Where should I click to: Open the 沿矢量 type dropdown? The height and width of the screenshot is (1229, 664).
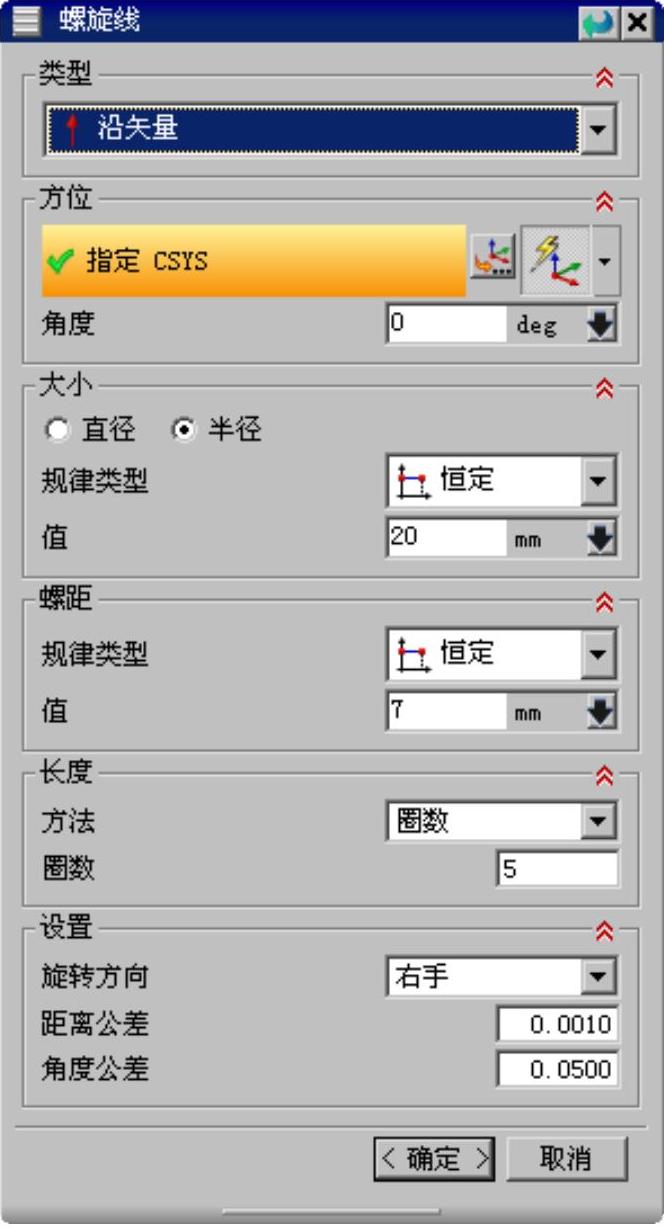pos(598,130)
